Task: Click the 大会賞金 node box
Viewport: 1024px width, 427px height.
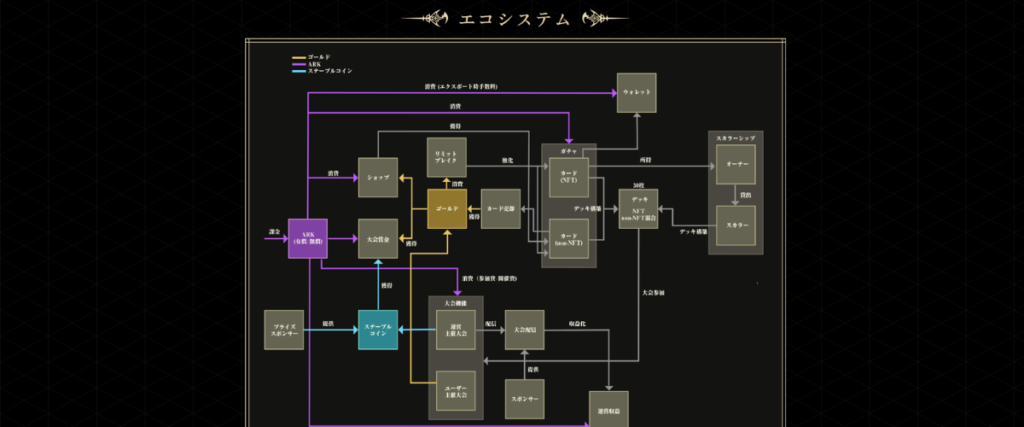Action: click(x=378, y=238)
